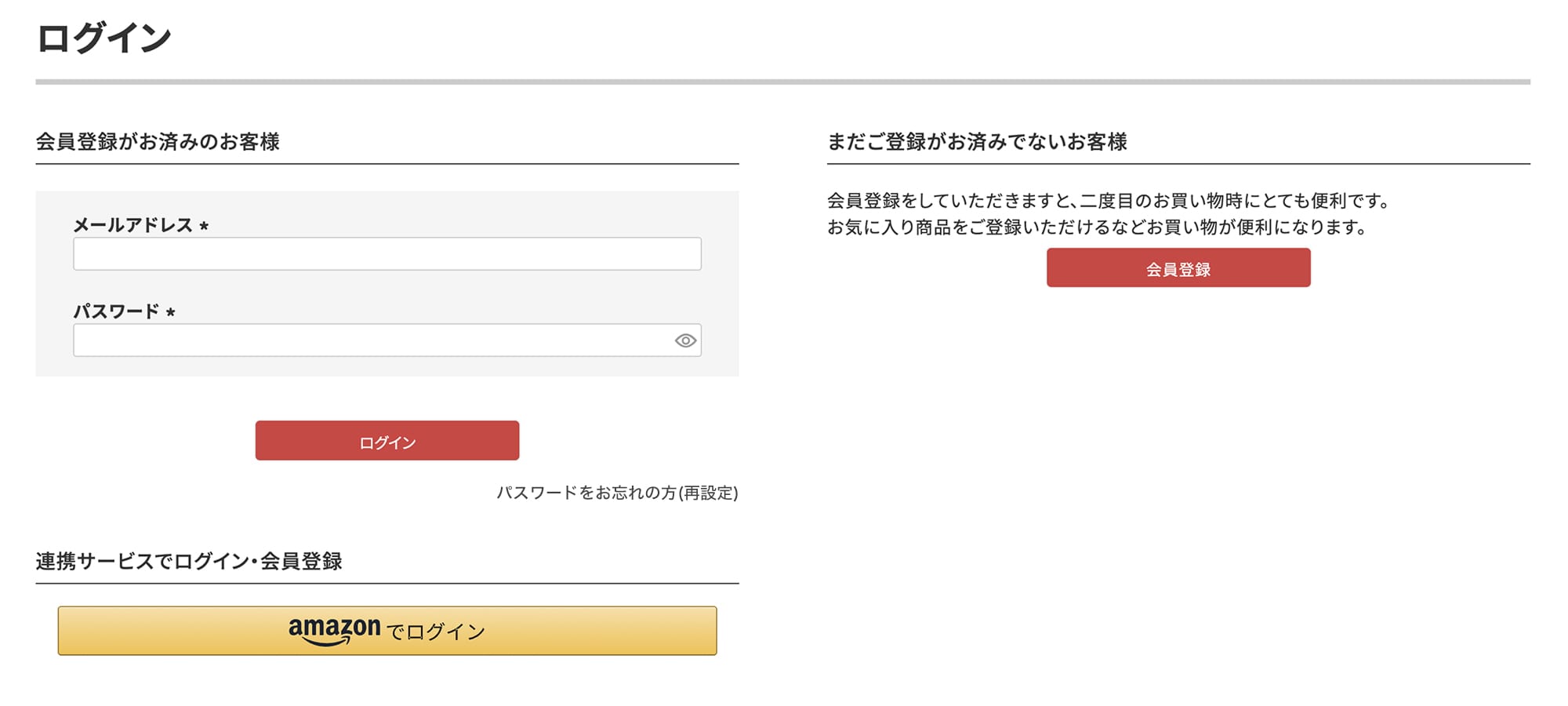The width and height of the screenshot is (1568, 706).
Task: Click the ログイン page title
Action: [103, 38]
